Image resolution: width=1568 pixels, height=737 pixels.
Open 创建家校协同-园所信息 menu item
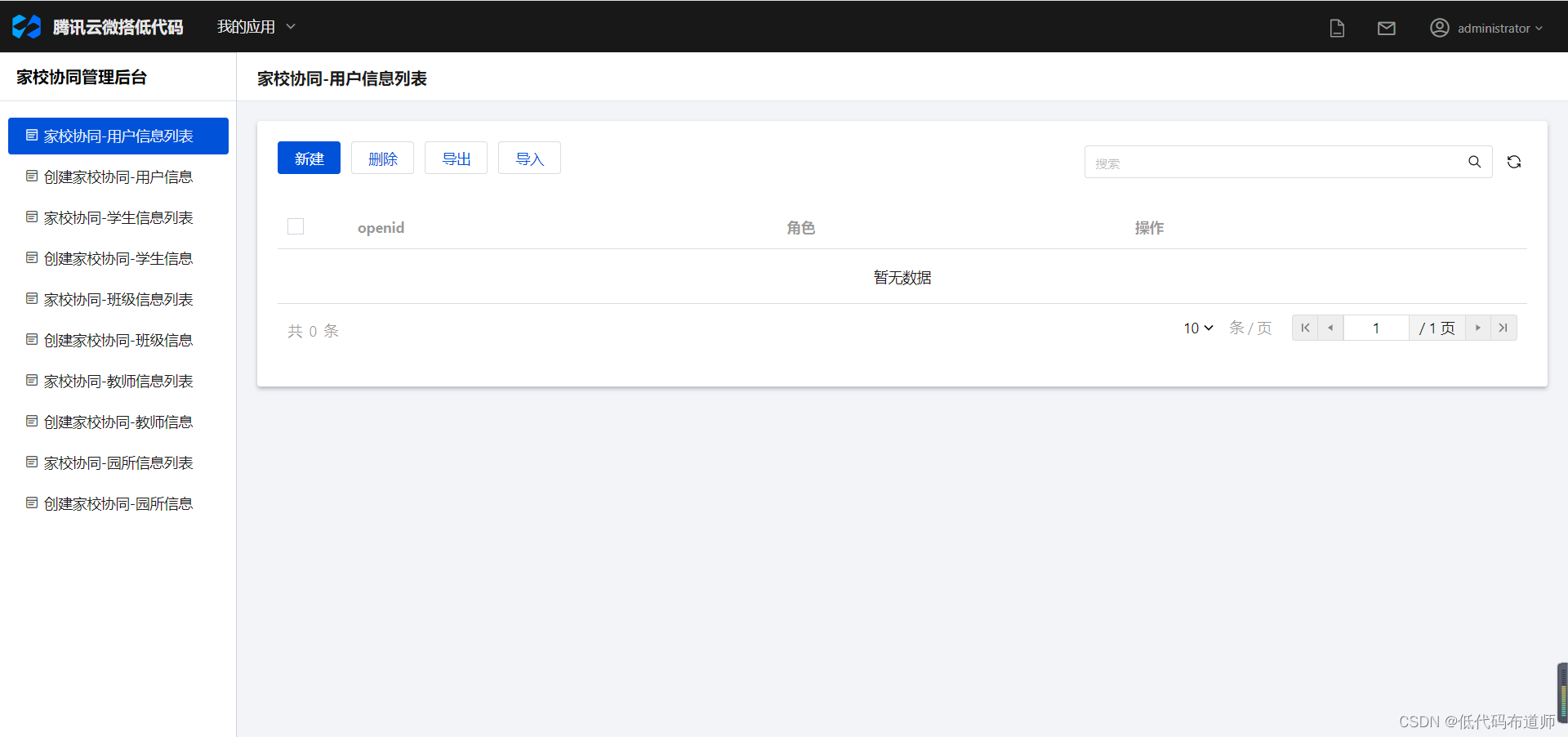[x=118, y=503]
